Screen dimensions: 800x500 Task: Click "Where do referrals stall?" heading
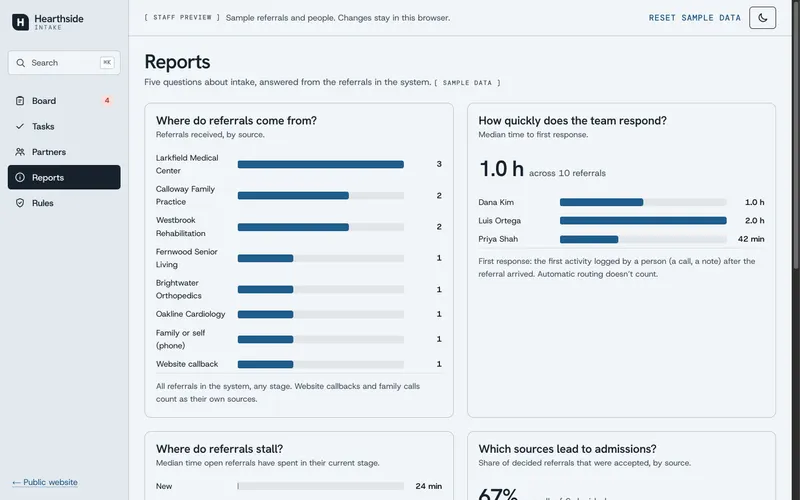219,449
